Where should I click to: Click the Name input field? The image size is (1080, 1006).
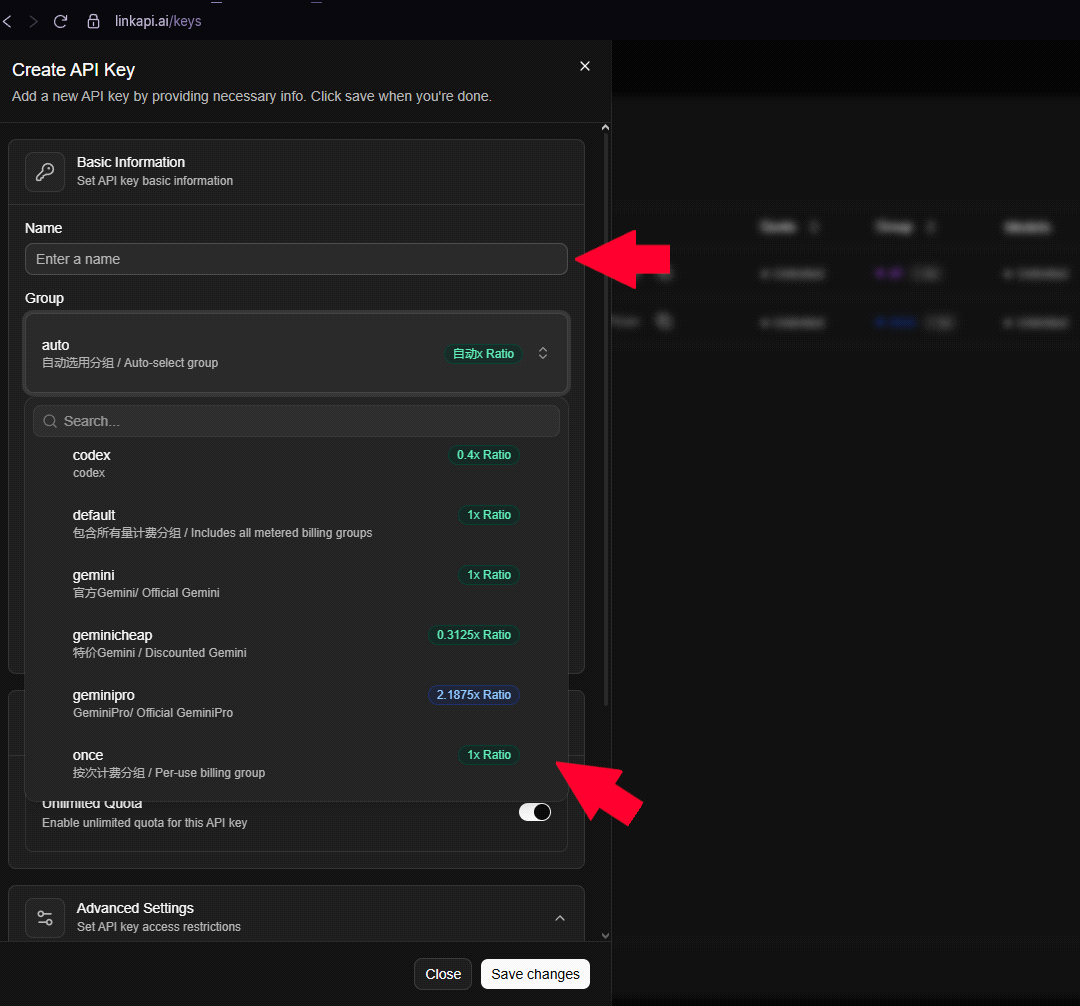tap(296, 259)
